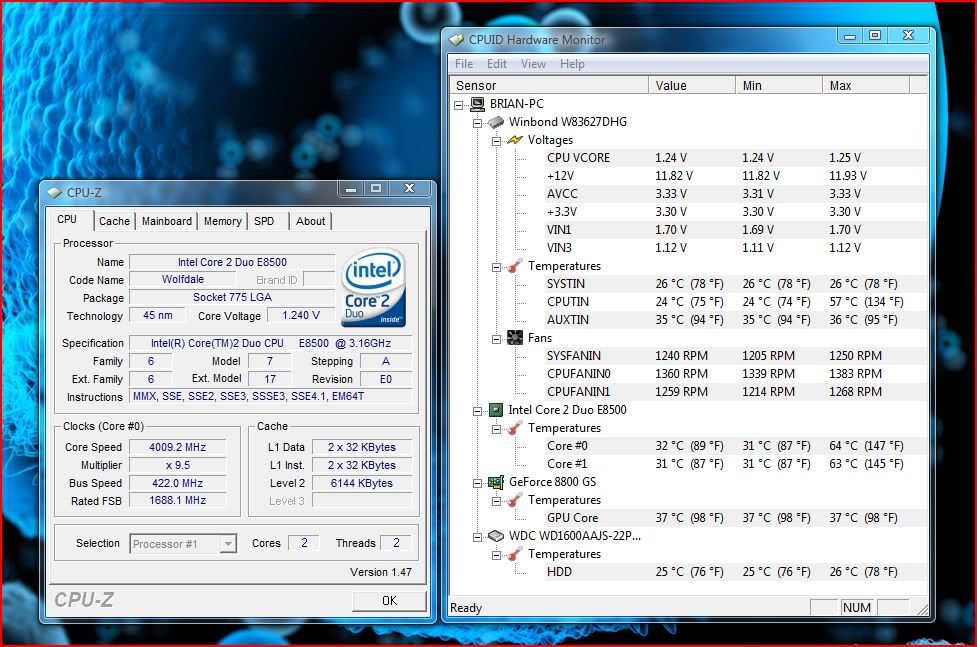The height and width of the screenshot is (647, 977).
Task: Click the Fans icon in sensor tree
Action: (515, 338)
